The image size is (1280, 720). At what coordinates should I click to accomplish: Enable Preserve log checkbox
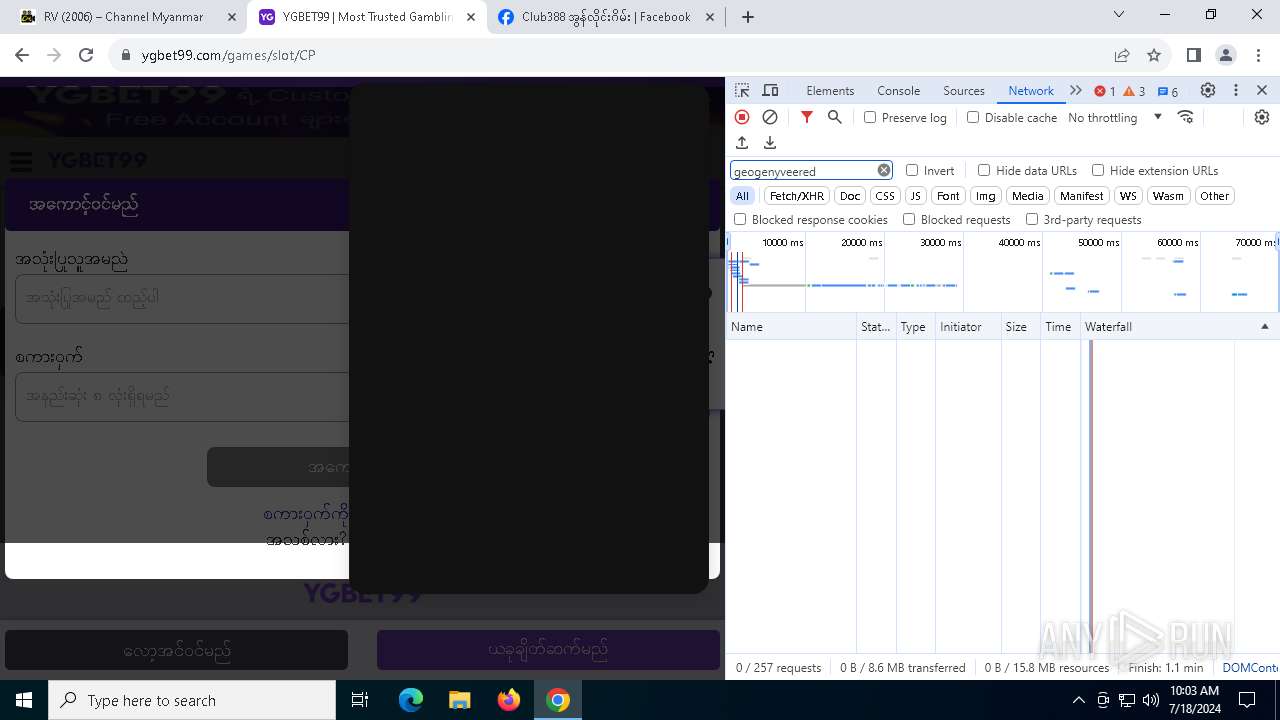click(870, 117)
